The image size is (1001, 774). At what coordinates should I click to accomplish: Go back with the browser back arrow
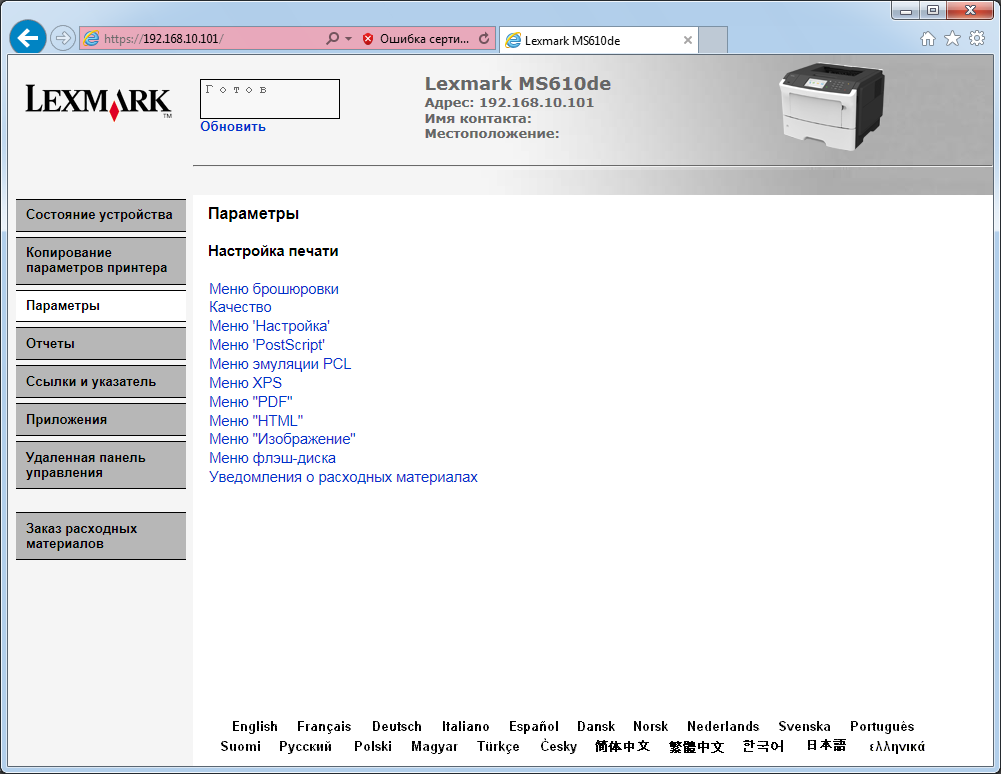pyautogui.click(x=27, y=38)
